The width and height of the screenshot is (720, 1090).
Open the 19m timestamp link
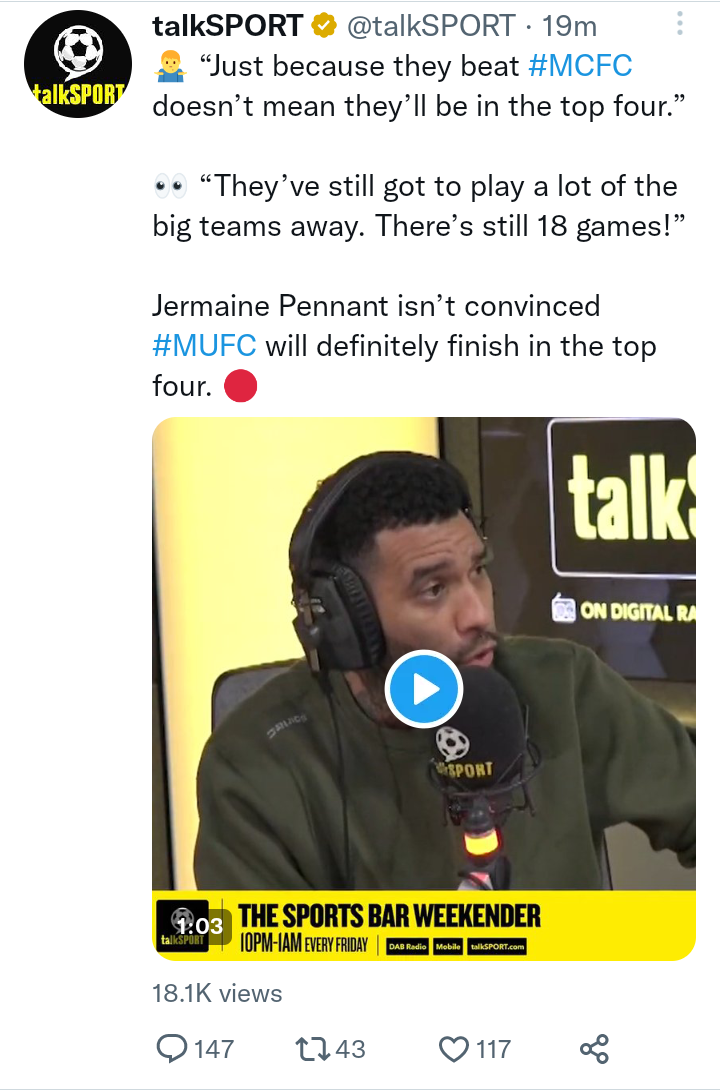(x=569, y=26)
